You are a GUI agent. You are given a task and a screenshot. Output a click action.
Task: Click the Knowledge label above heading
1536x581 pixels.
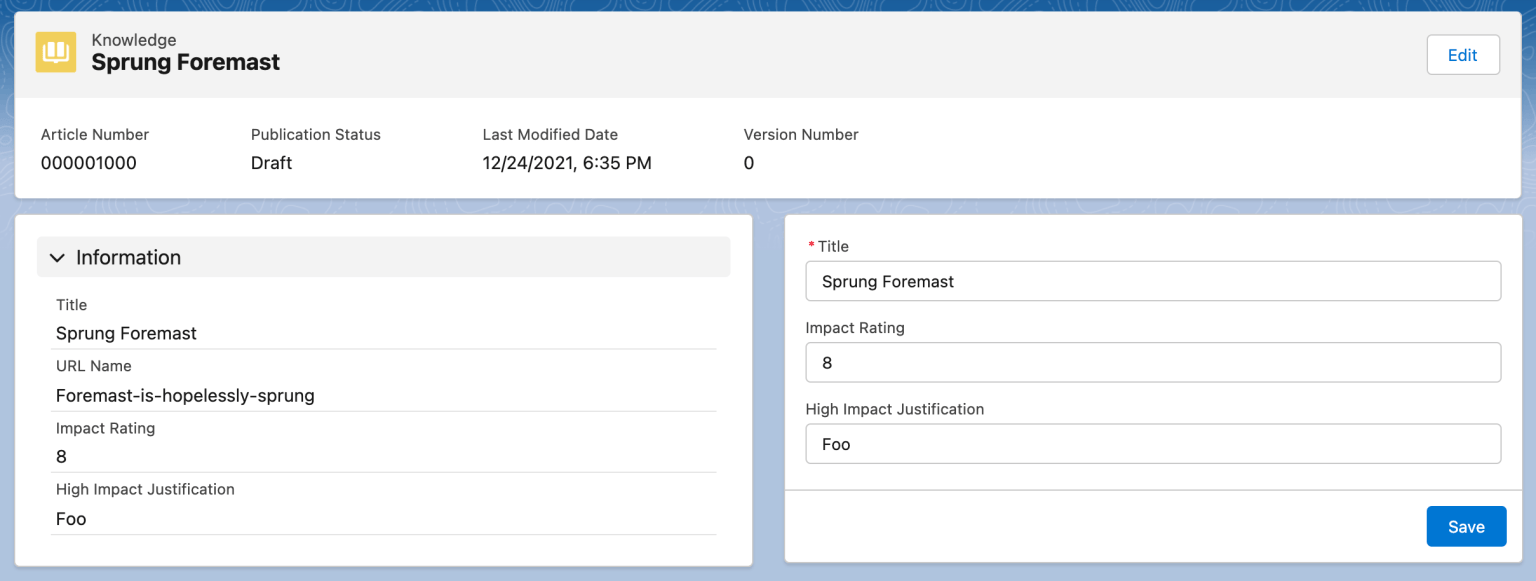click(x=134, y=40)
